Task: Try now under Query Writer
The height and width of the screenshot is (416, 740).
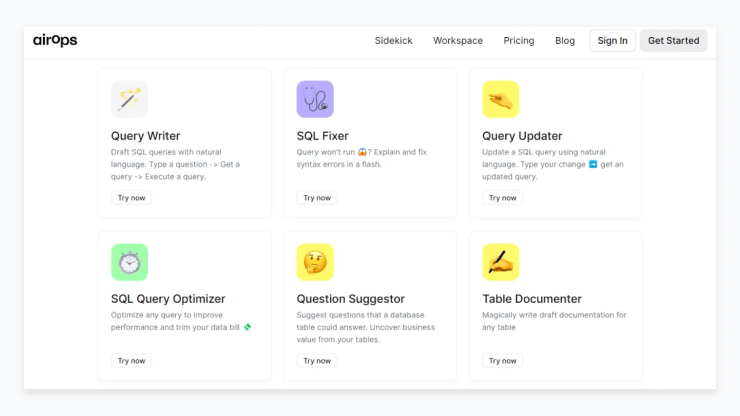Action: (x=131, y=198)
